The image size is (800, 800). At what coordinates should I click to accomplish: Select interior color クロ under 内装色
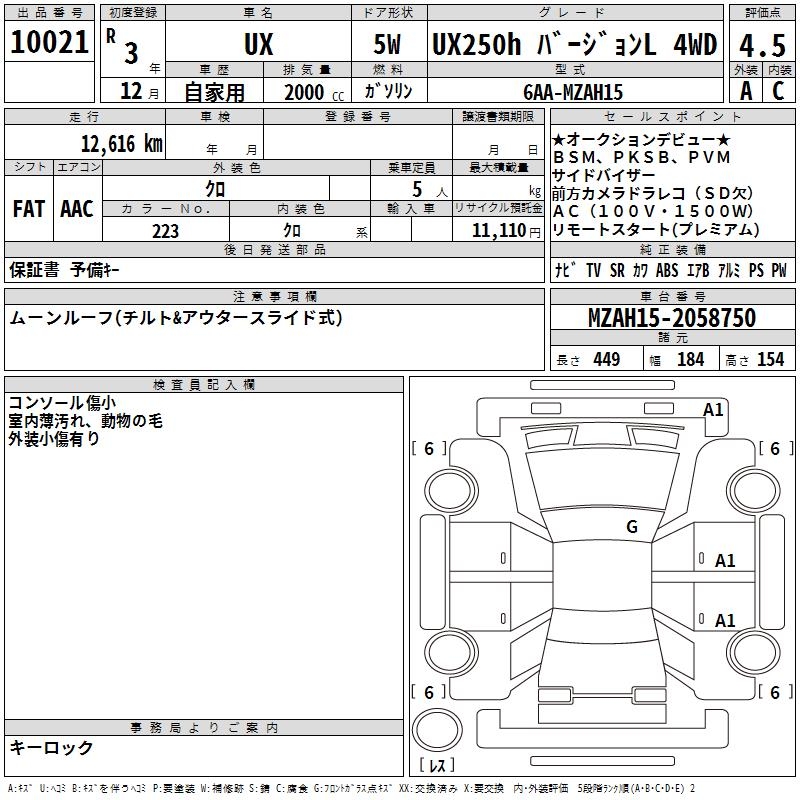292,231
